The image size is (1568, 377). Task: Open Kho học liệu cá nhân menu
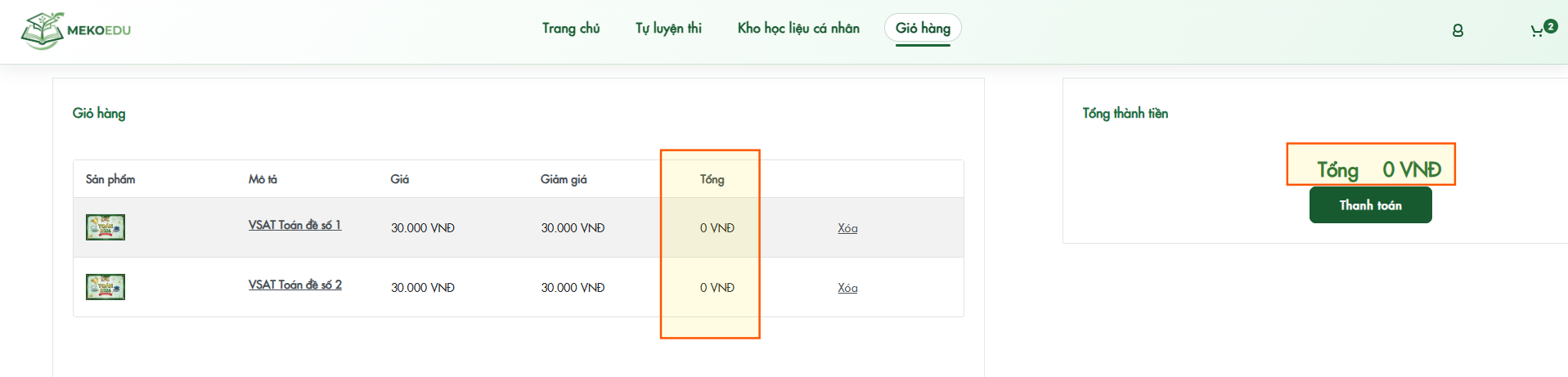tap(798, 29)
